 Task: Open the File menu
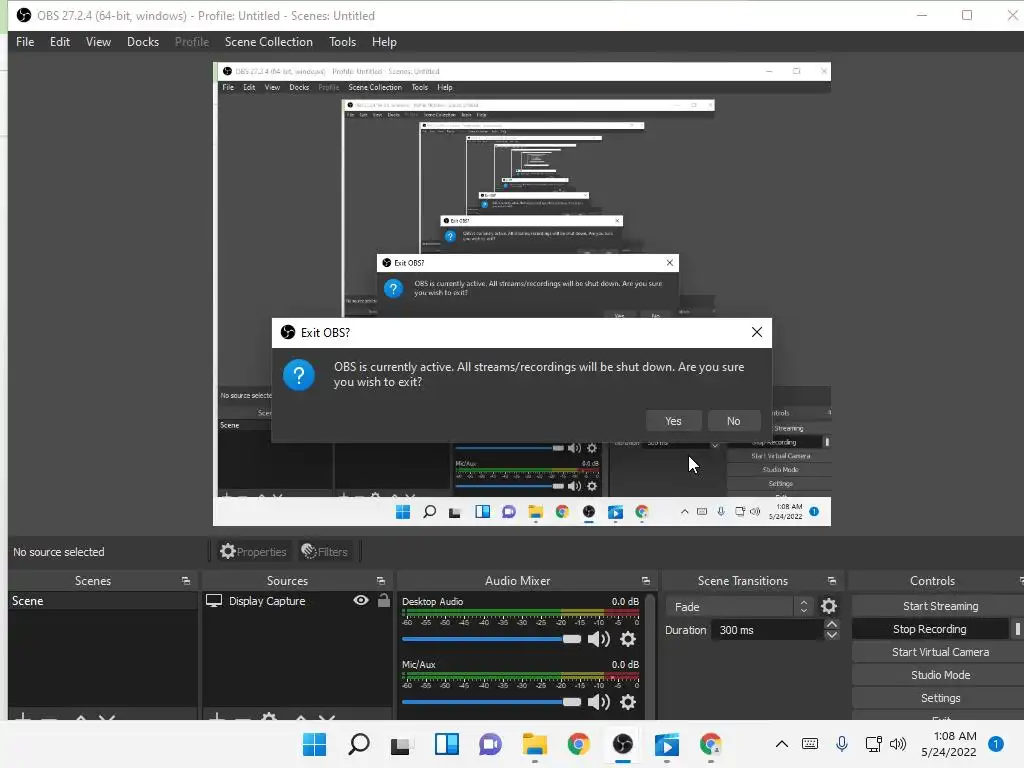pos(25,42)
